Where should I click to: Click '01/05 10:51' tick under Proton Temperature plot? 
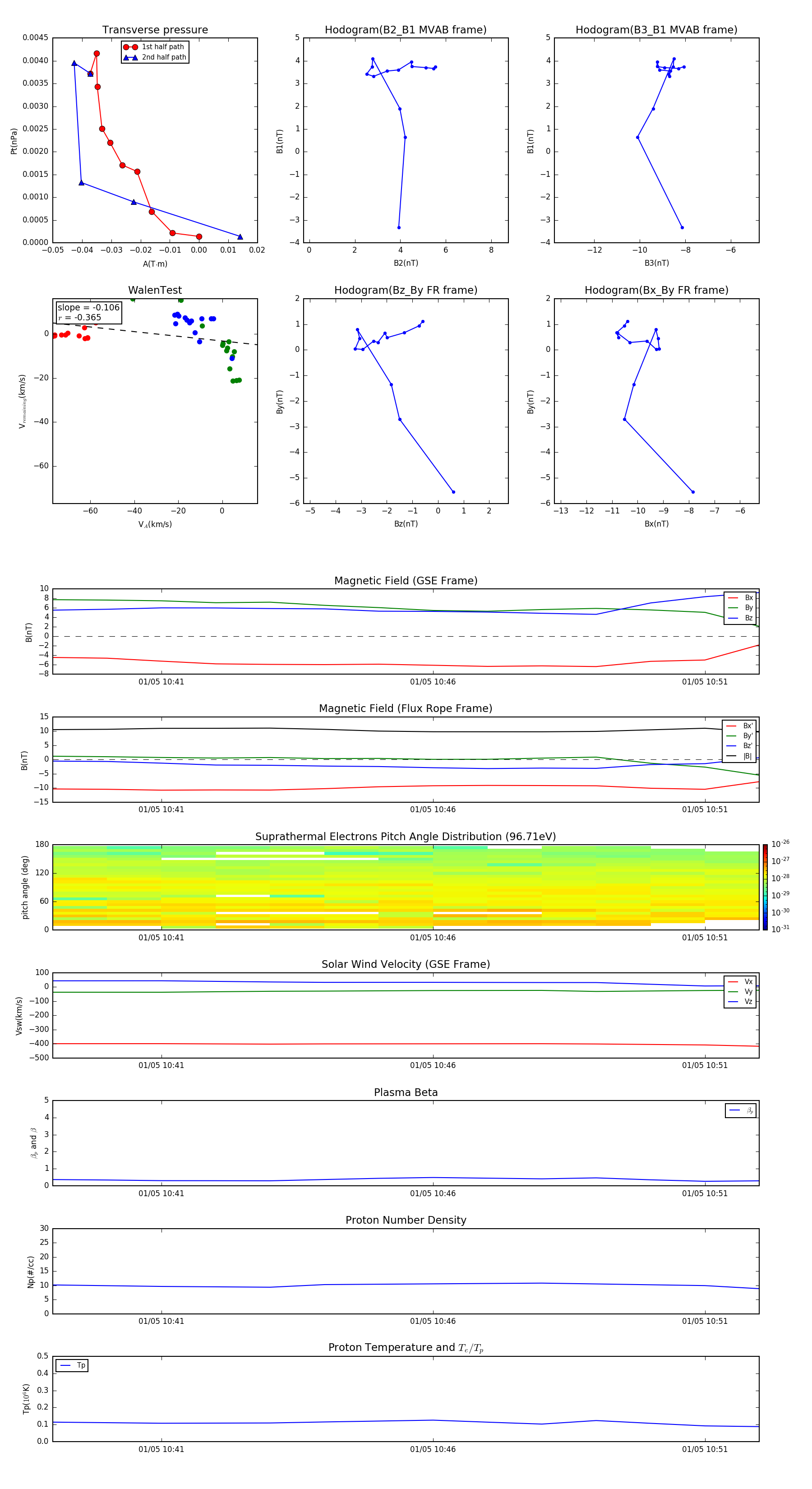click(705, 1450)
